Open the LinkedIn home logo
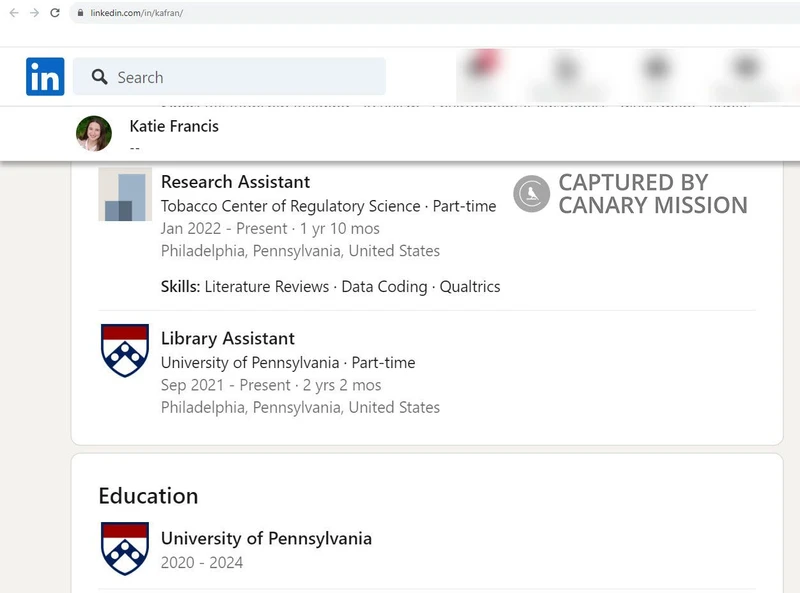The width and height of the screenshot is (800, 593). (45, 77)
